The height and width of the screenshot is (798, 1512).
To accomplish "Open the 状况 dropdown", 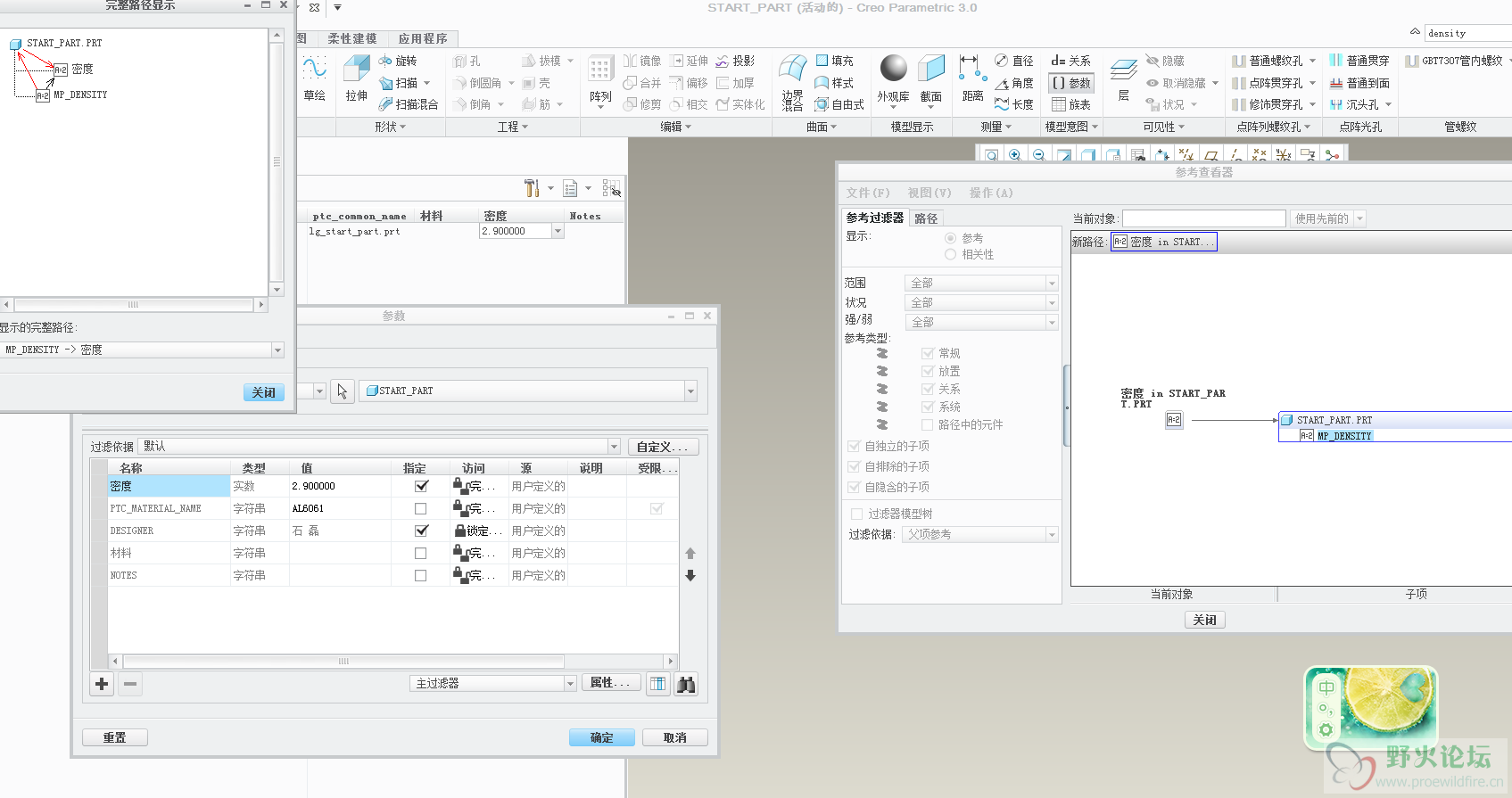I will [981, 303].
